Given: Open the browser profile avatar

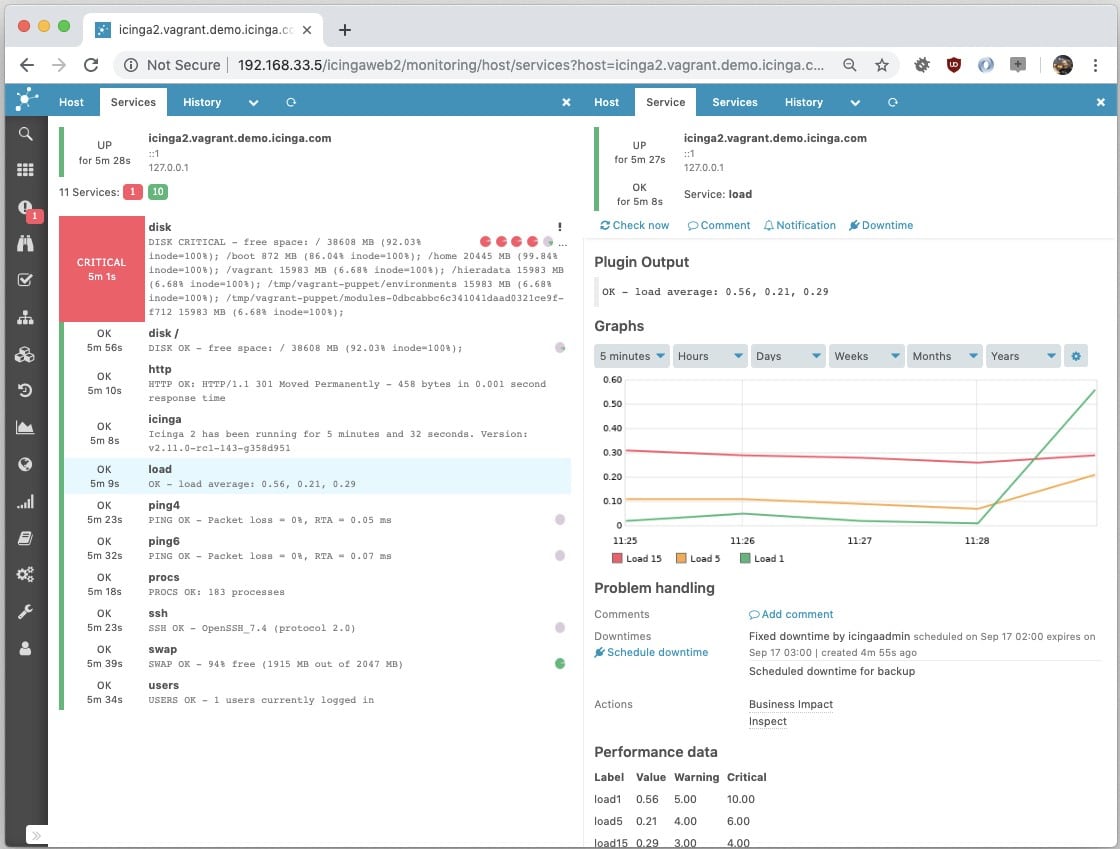Looking at the screenshot, I should tap(1062, 65).
